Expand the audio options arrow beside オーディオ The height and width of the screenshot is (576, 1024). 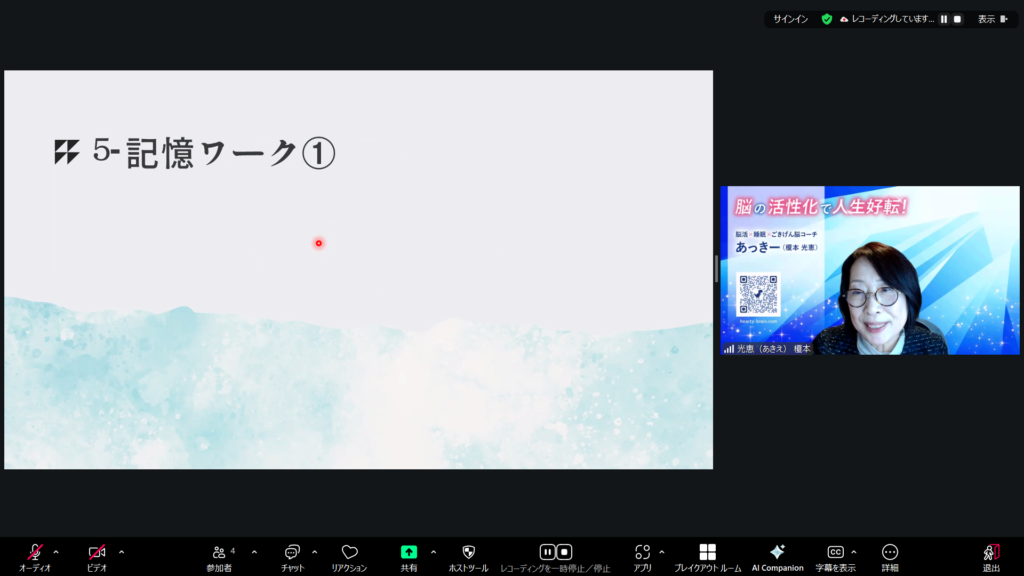56,552
